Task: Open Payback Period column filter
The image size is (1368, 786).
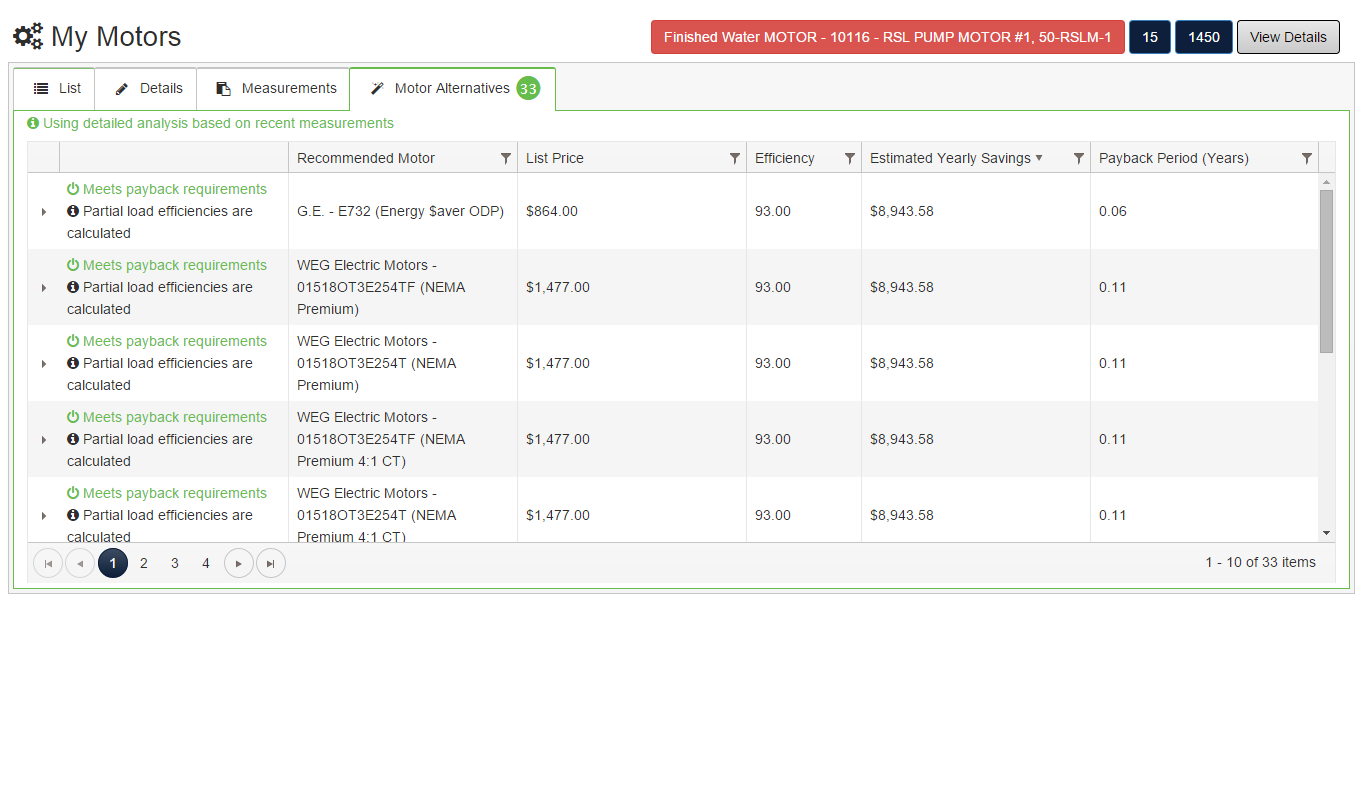Action: click(x=1306, y=158)
